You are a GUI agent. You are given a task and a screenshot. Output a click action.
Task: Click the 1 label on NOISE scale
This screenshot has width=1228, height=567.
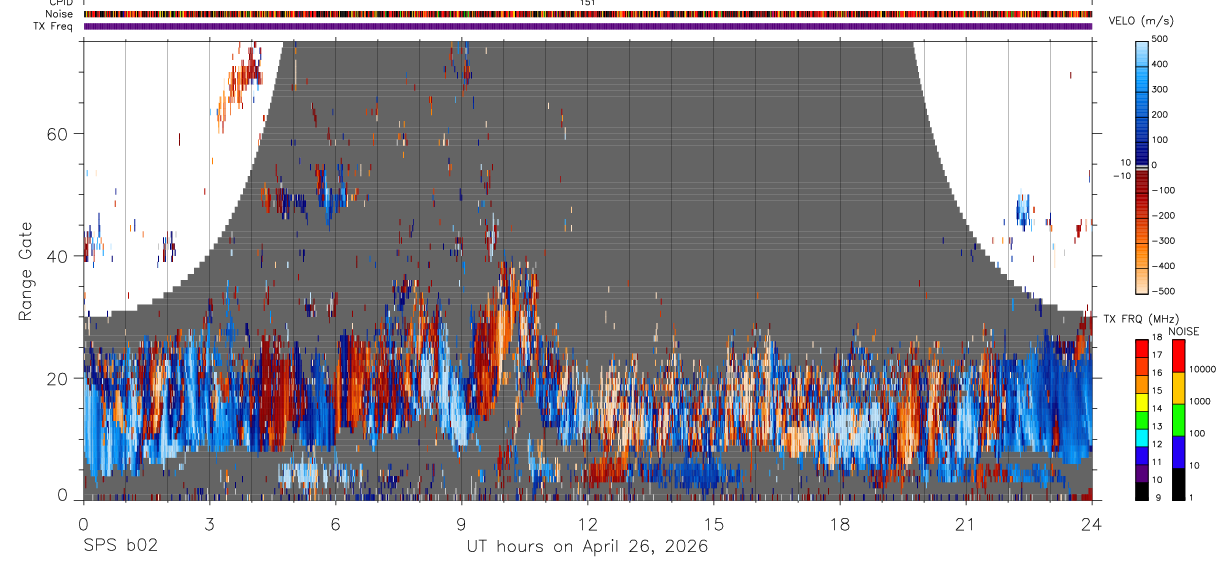[1191, 497]
